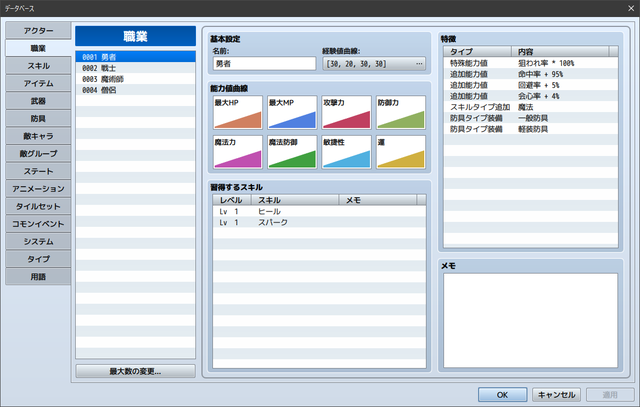Image resolution: width=640 pixels, height=407 pixels.
Task: Switch to the 敵グループ tab
Action: click(x=38, y=153)
